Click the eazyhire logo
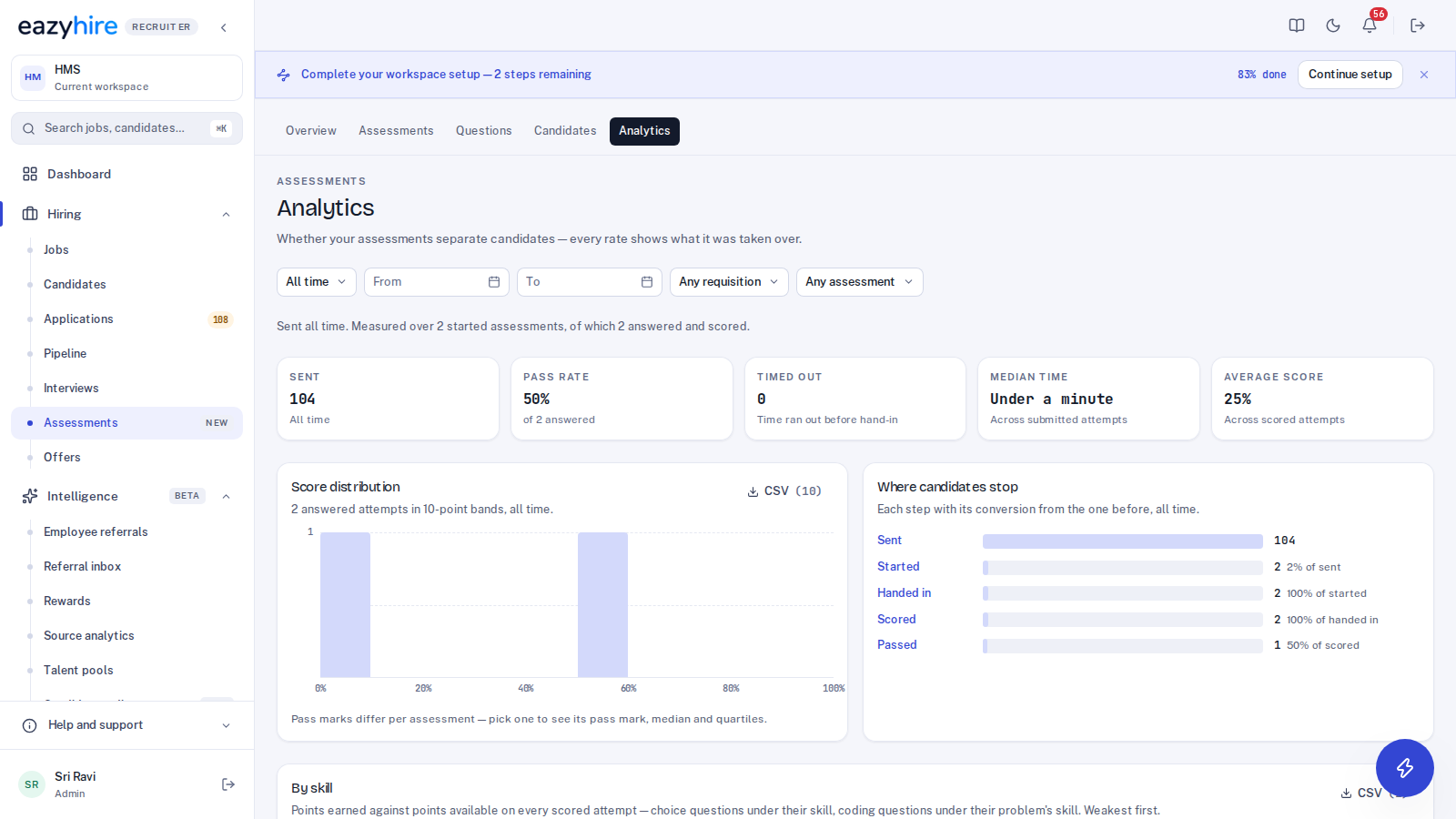 click(x=67, y=26)
